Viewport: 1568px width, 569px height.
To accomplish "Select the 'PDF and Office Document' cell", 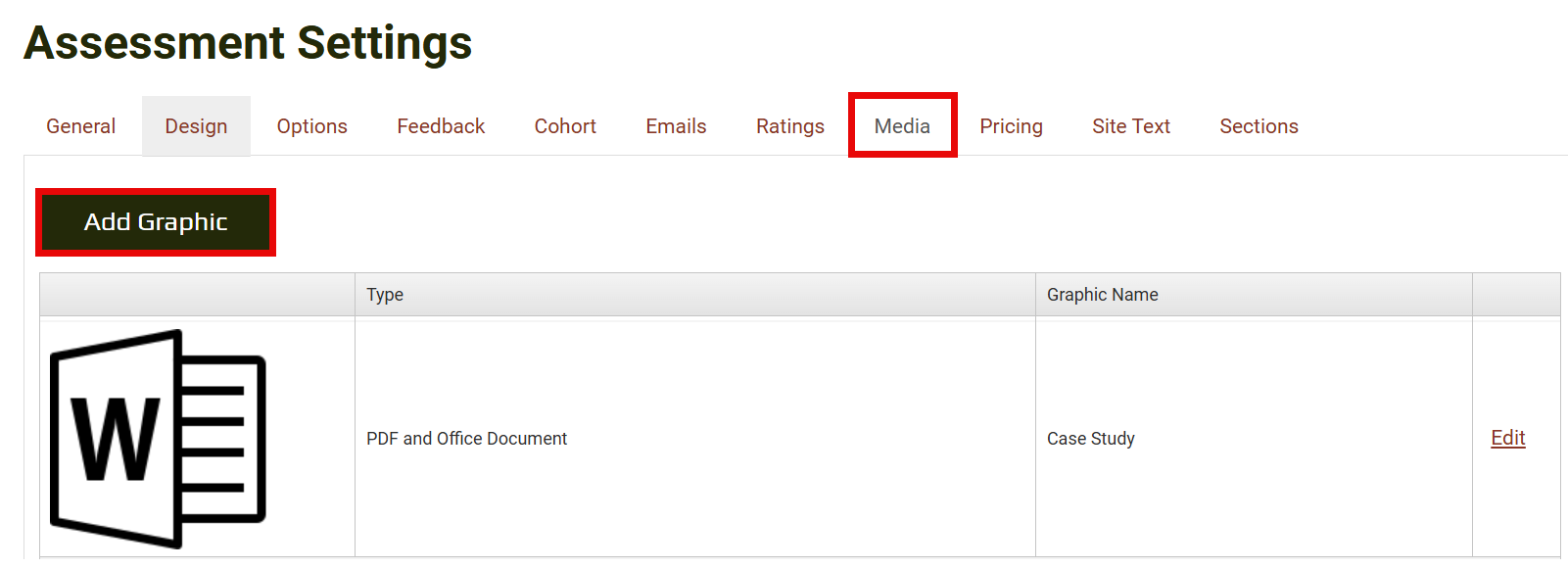I will coord(695,439).
